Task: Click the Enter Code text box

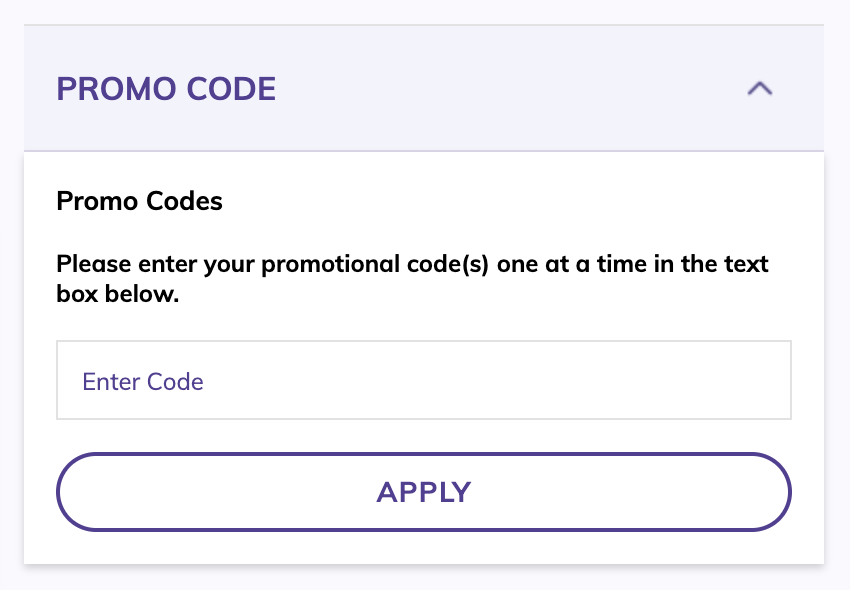Action: point(424,380)
